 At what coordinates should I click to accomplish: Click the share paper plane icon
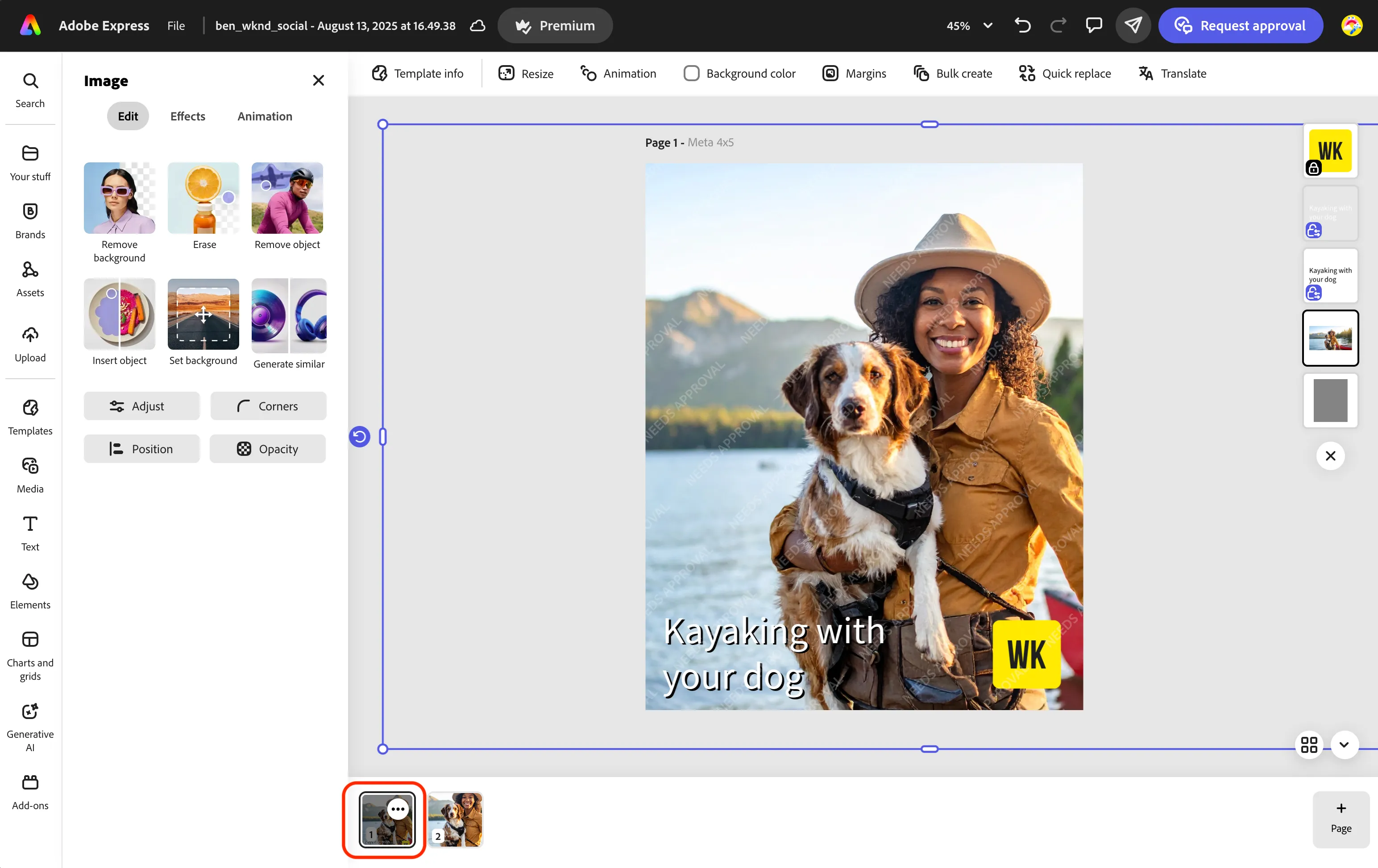coord(1133,25)
